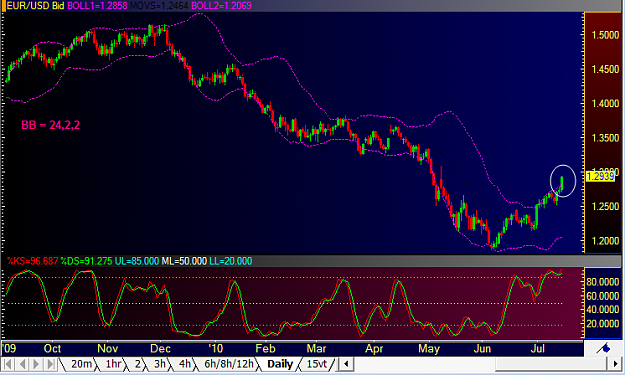This screenshot has width=625, height=375.
Task: Click the pushpin icon at bottom right
Action: coord(603,349)
